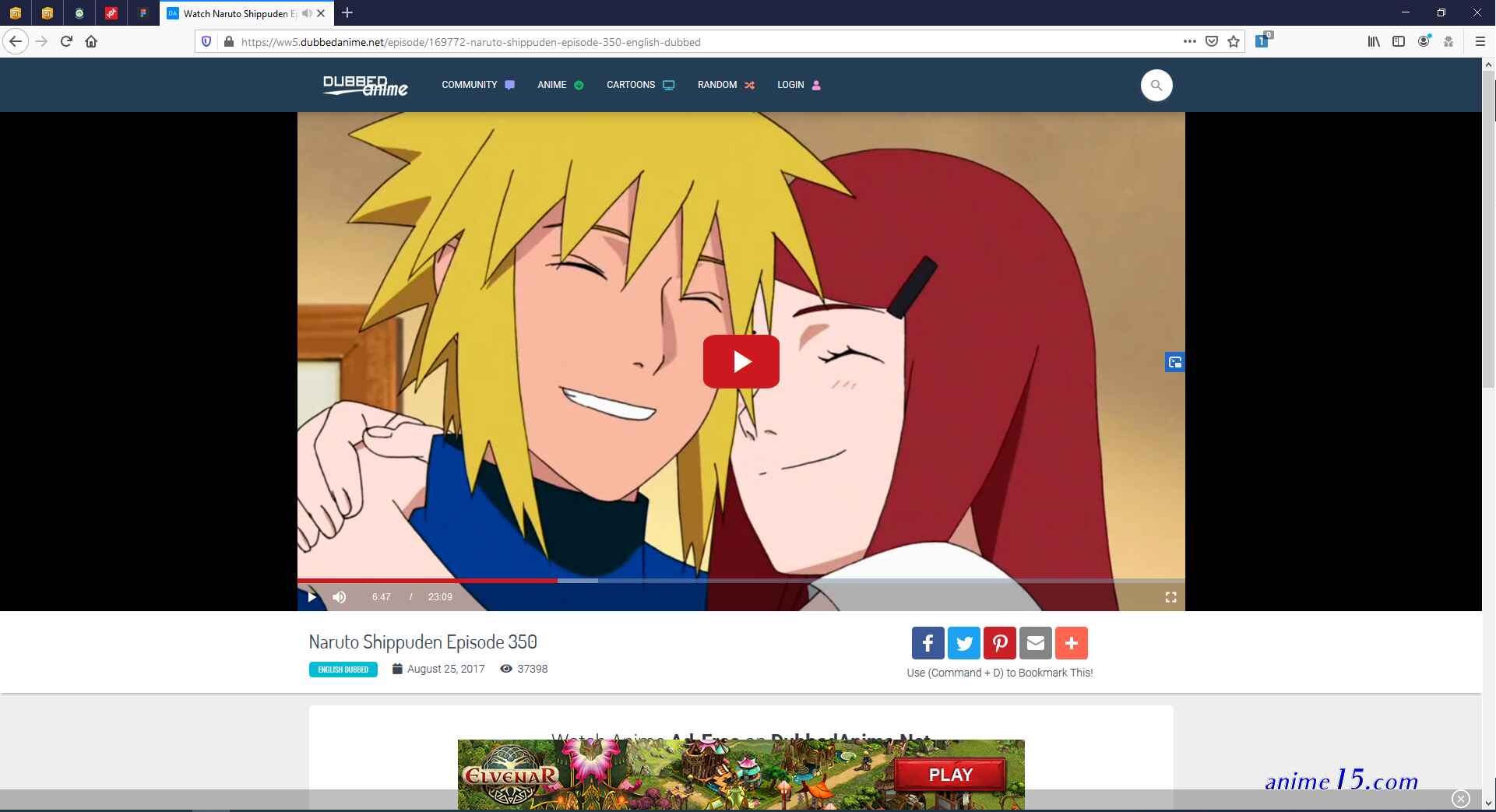This screenshot has width=1496, height=812.
Task: Share episode on Facebook
Action: 928,643
